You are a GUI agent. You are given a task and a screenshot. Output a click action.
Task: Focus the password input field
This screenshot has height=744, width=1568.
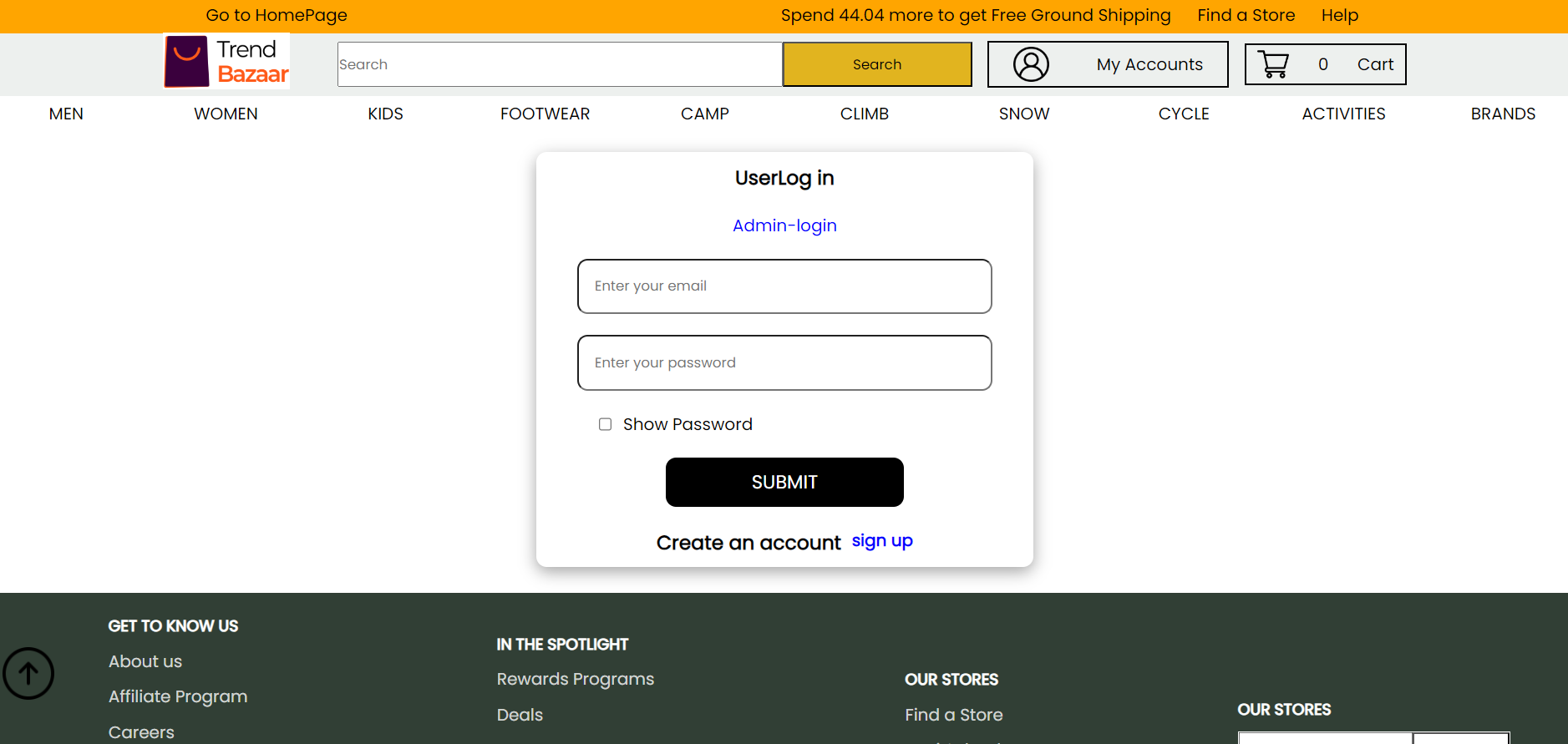[784, 362]
